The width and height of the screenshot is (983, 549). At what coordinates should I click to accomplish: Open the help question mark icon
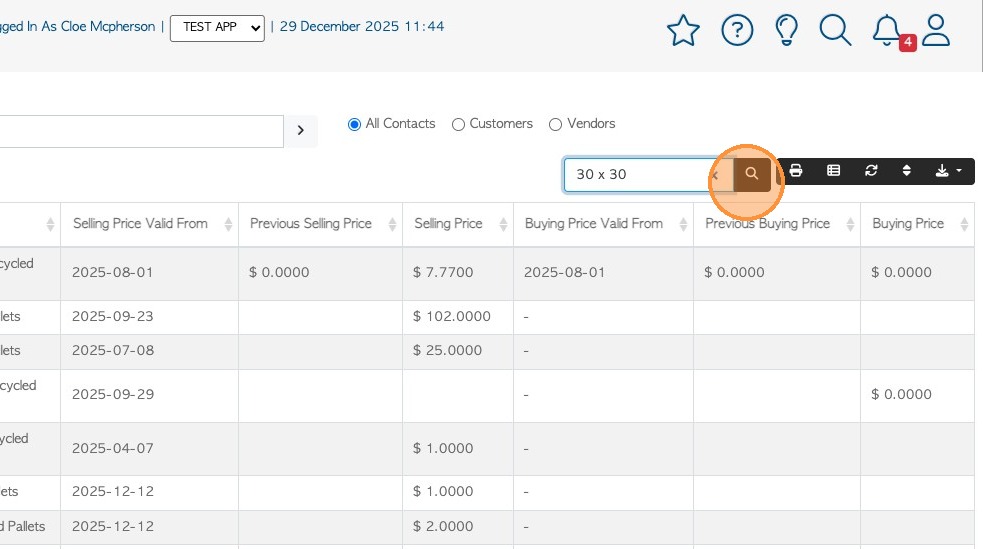pyautogui.click(x=737, y=30)
